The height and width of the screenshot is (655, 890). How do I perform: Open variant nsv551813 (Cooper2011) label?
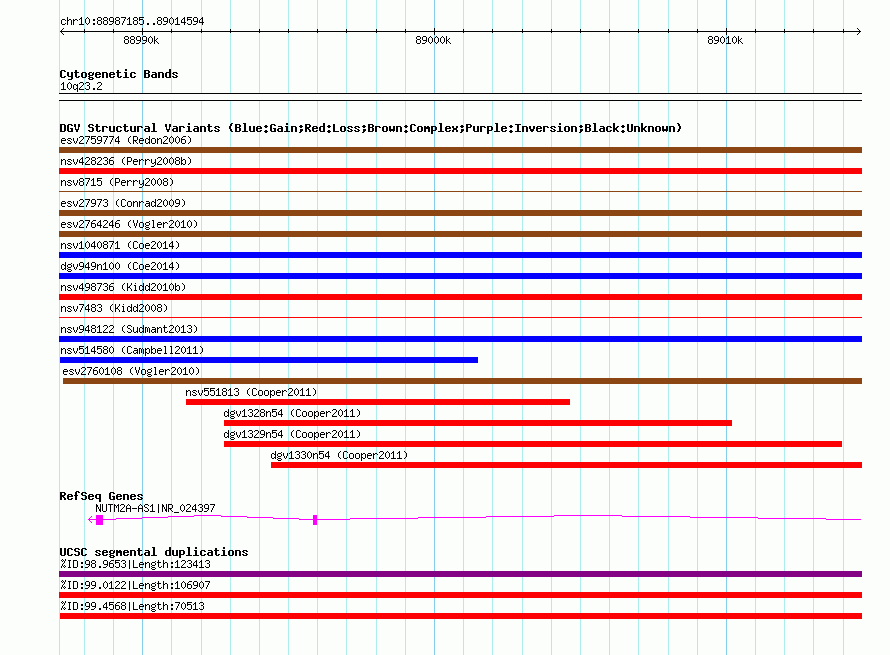[x=251, y=392]
